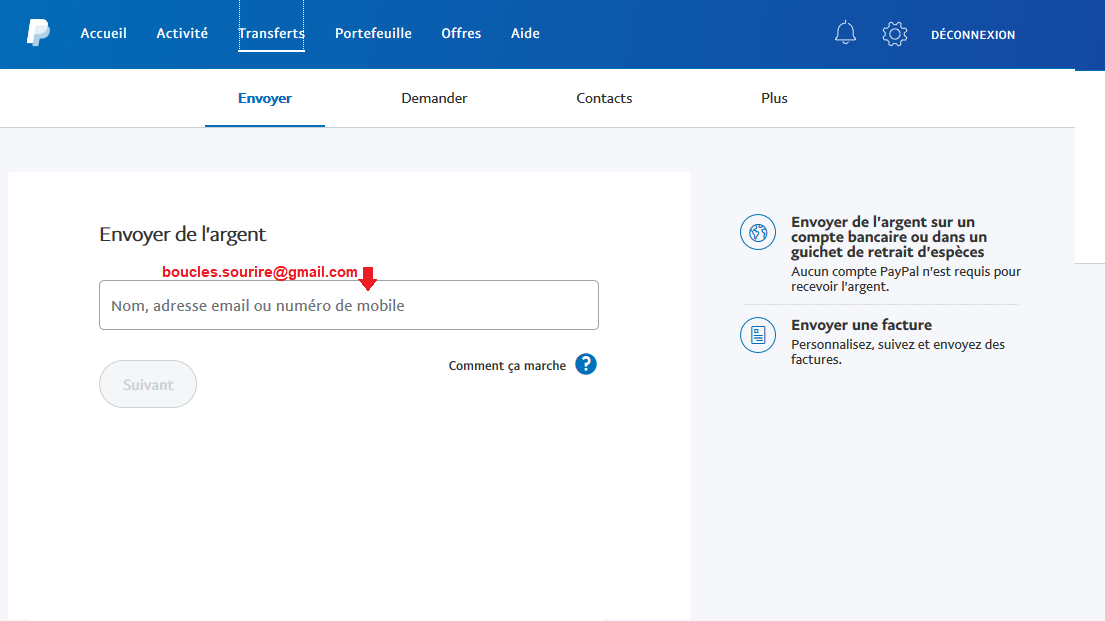The width and height of the screenshot is (1105, 621).
Task: Select Transferts in the top navigation
Action: (x=271, y=33)
